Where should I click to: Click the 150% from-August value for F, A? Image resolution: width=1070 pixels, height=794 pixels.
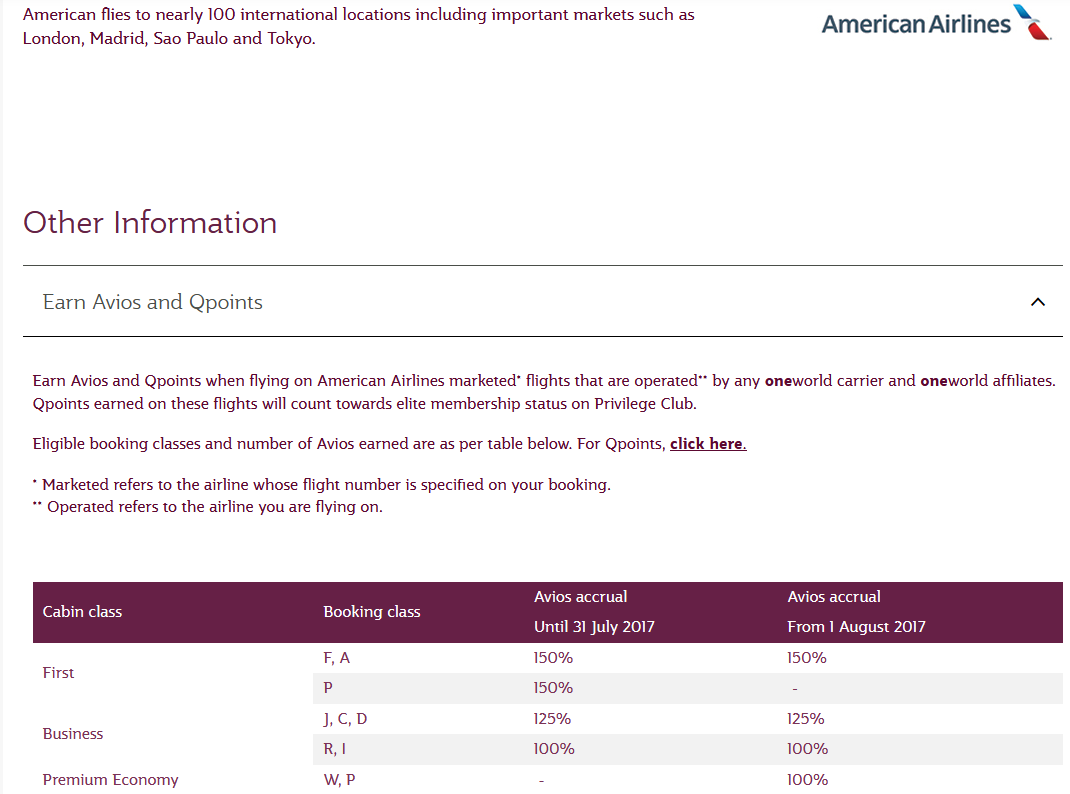[x=807, y=658]
